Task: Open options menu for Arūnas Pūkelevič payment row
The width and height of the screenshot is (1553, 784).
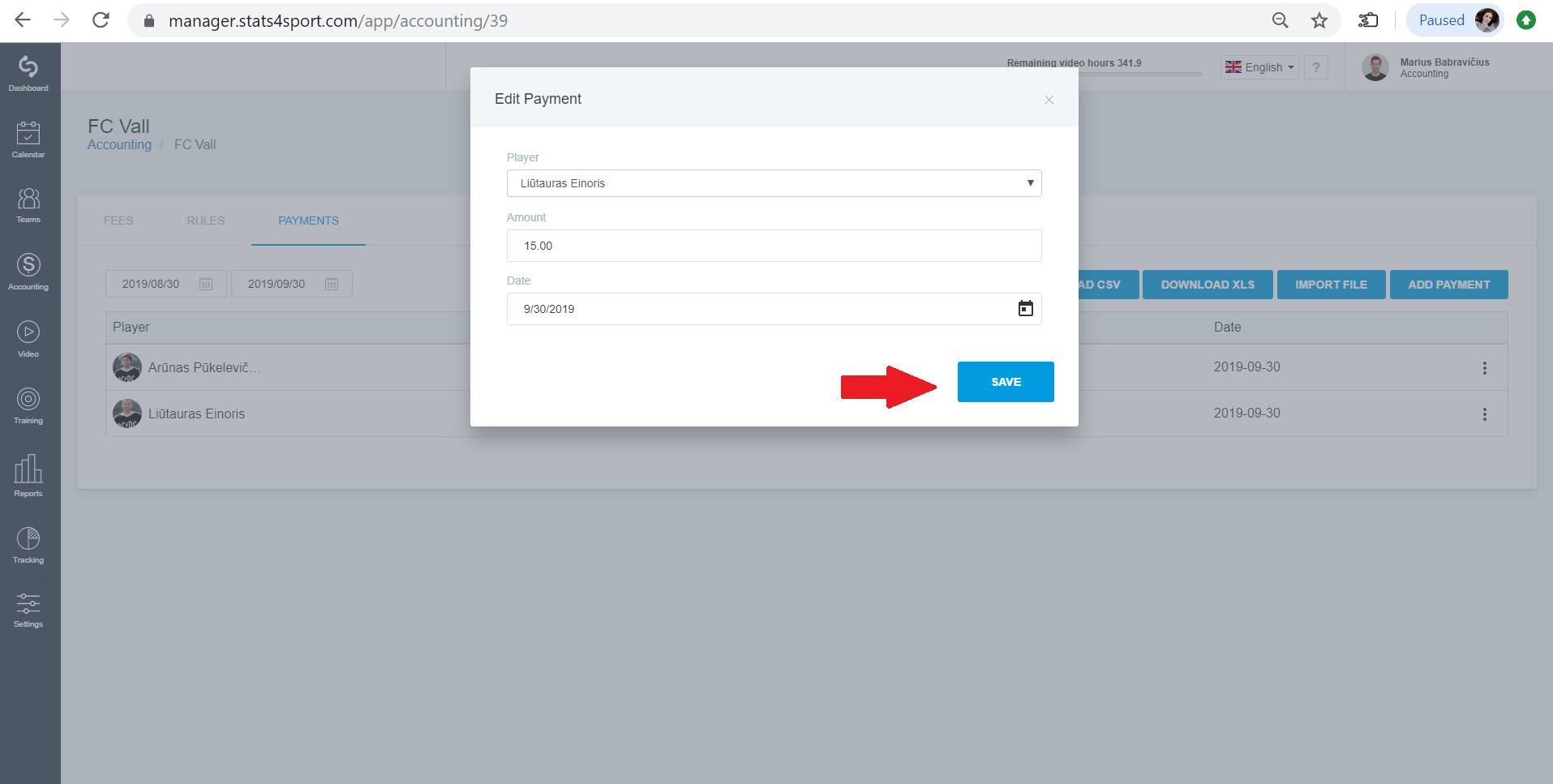Action: click(x=1485, y=367)
